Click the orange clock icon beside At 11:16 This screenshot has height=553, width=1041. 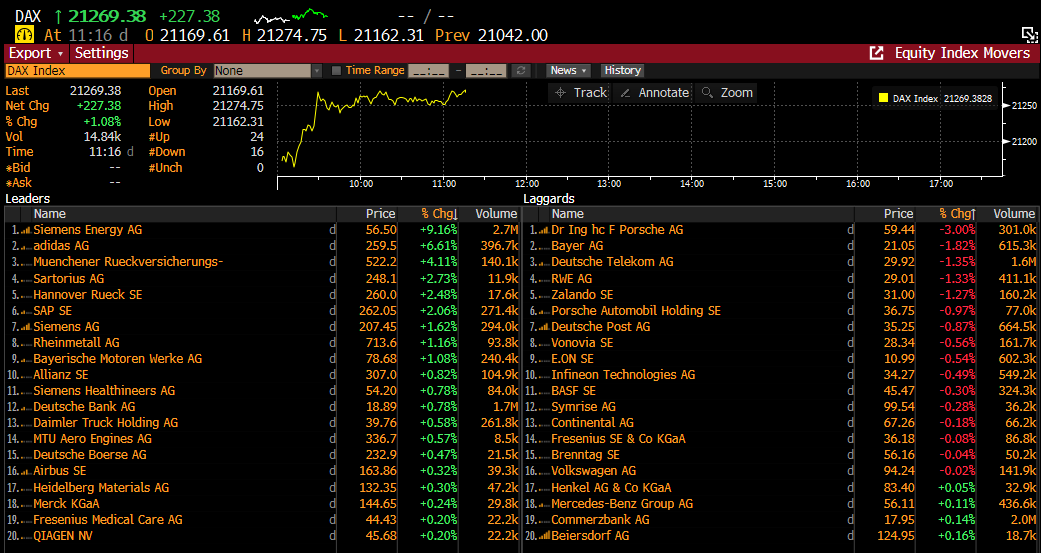click(24, 35)
